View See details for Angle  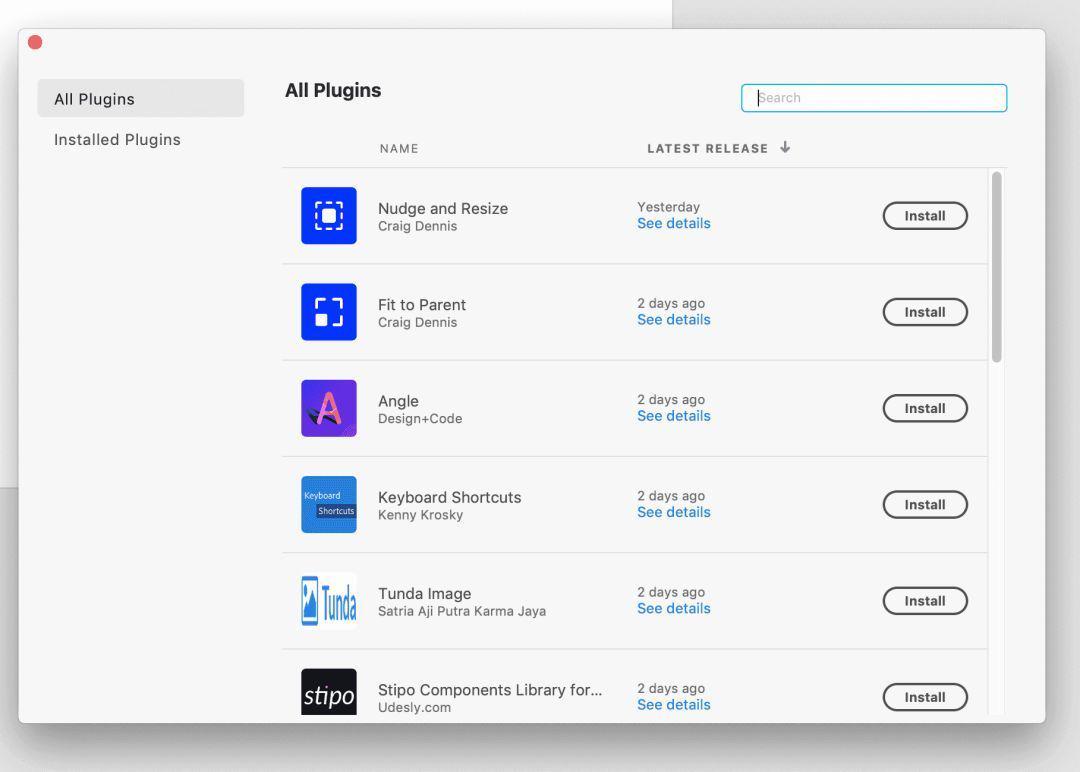pos(674,417)
